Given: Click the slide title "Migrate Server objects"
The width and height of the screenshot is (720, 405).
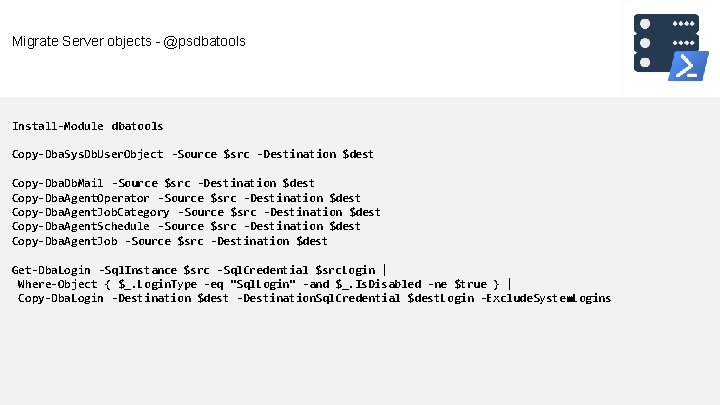Looking at the screenshot, I should click(x=81, y=42).
